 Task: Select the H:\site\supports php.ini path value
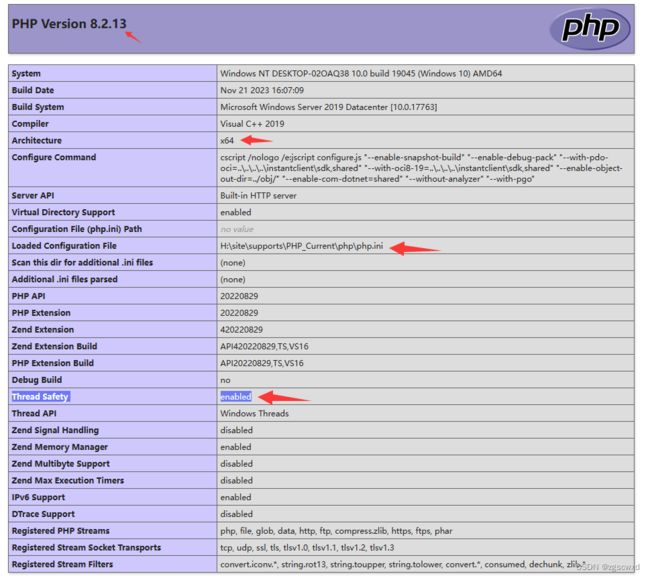coord(301,245)
